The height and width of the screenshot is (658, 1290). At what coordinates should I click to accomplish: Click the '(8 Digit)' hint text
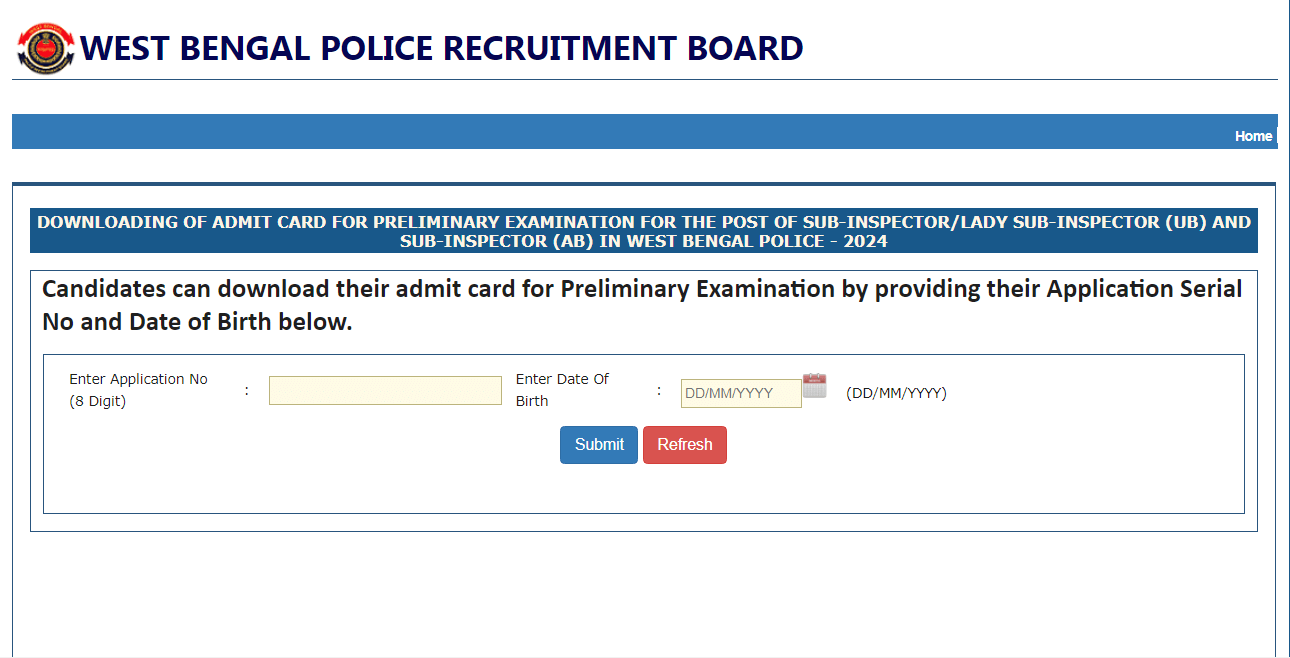point(97,402)
